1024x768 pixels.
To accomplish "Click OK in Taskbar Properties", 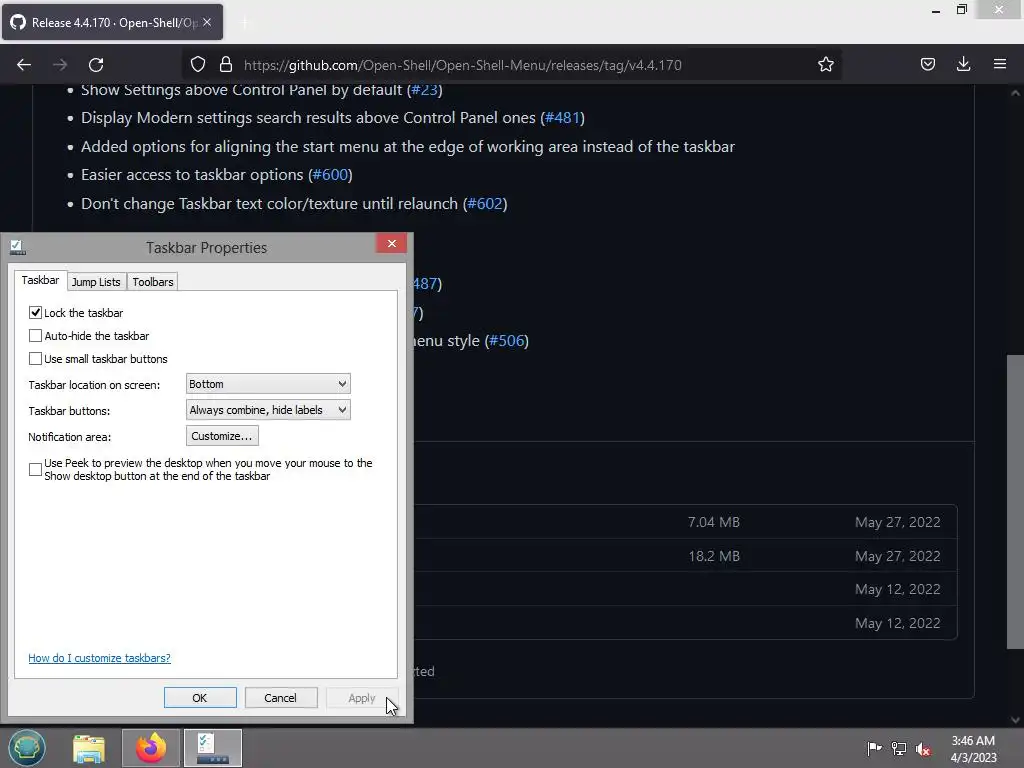I will coord(200,697).
